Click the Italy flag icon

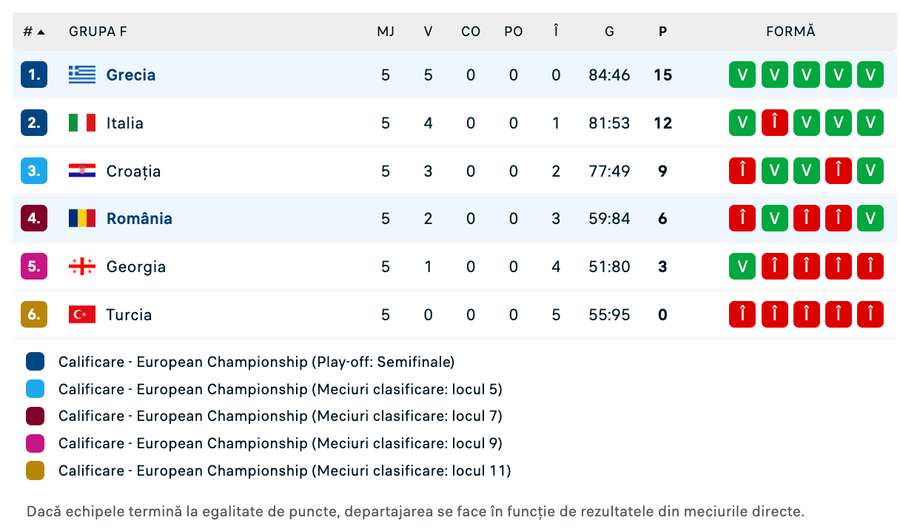(x=82, y=123)
